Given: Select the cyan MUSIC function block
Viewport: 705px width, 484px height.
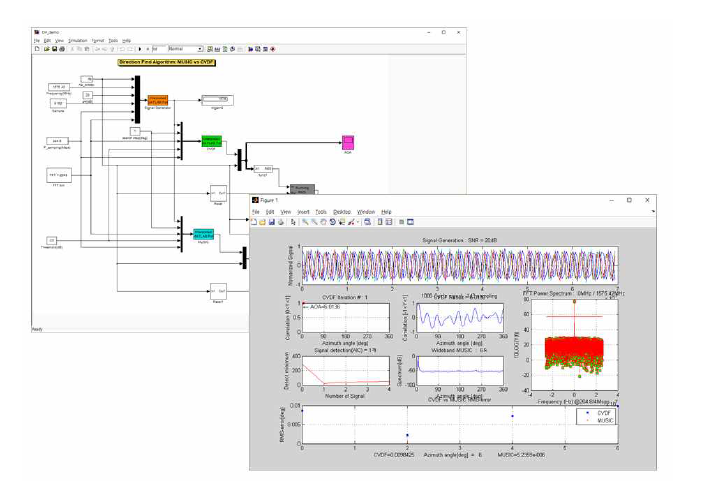Looking at the screenshot, I should (203, 234).
